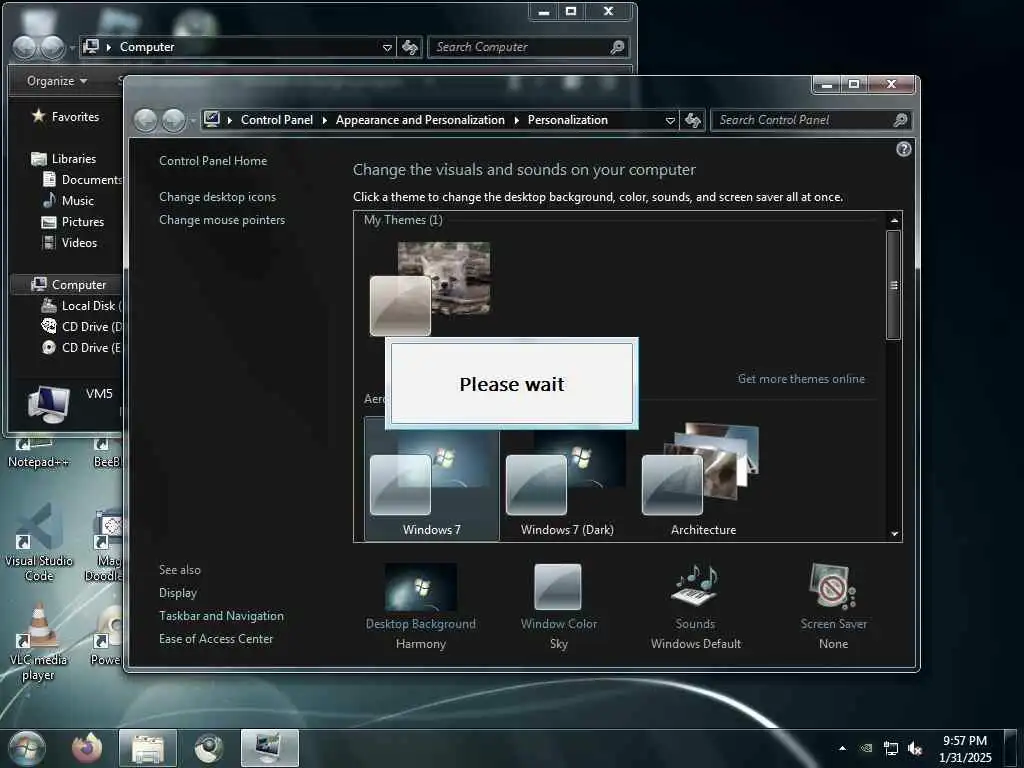Open Organize menu in Computer window
The image size is (1024, 768).
pos(57,81)
